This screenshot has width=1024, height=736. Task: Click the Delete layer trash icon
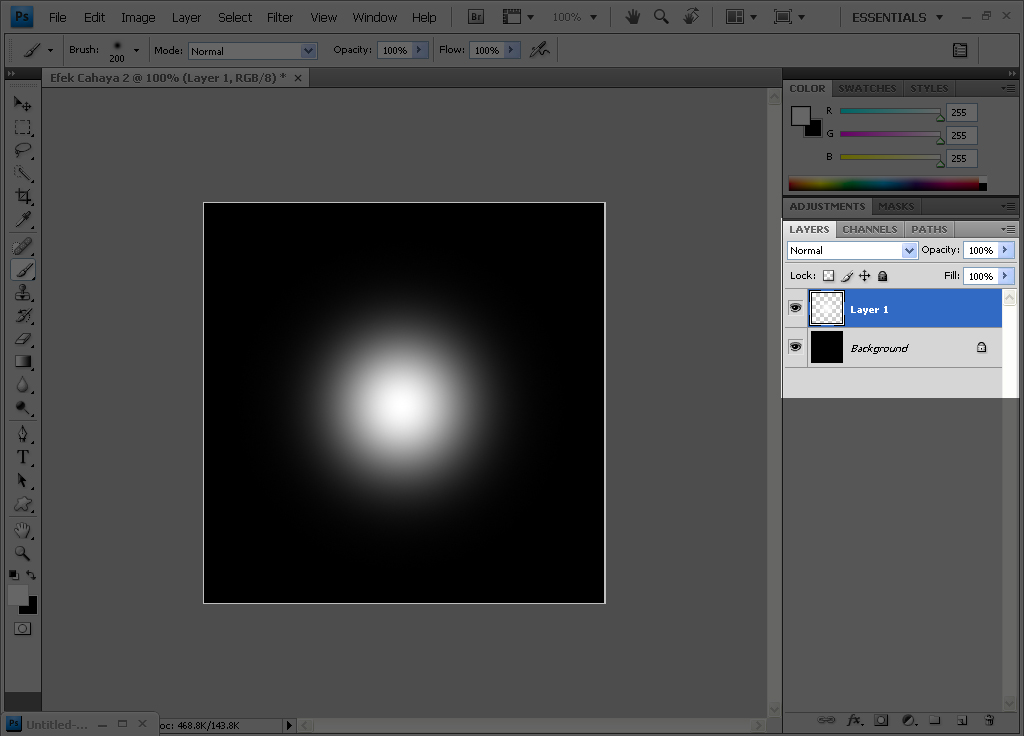tap(988, 719)
